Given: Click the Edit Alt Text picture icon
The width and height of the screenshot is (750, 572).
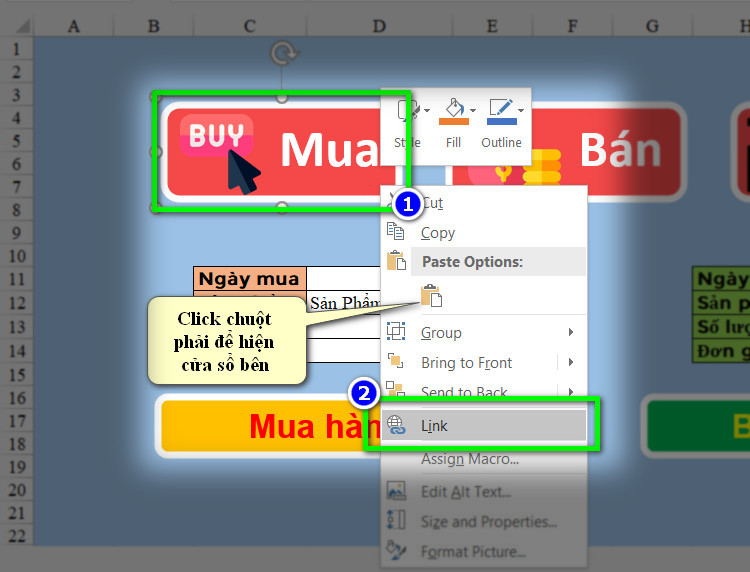Looking at the screenshot, I should 396,491.
